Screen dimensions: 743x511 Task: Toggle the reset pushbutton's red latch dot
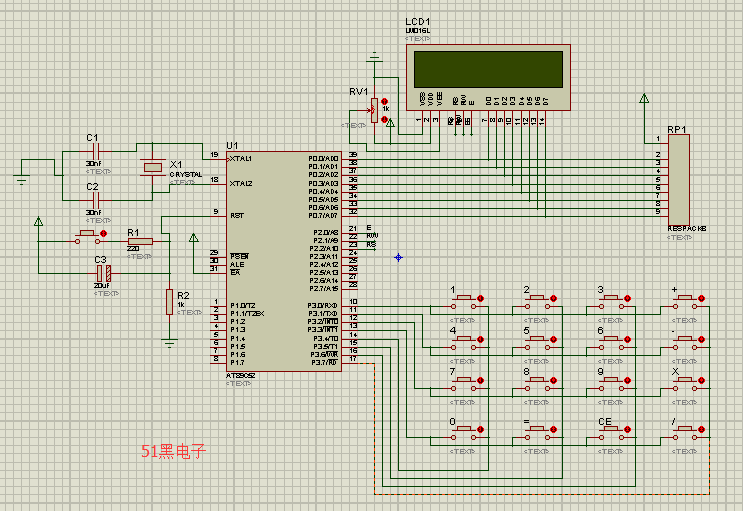tap(104, 233)
